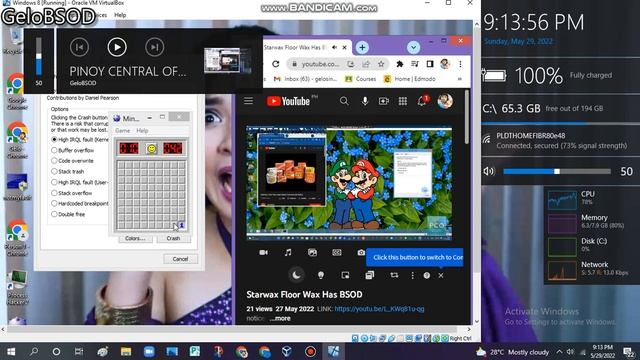Click the loop repeat icon under the video
The height and width of the screenshot is (360, 640).
point(394,276)
